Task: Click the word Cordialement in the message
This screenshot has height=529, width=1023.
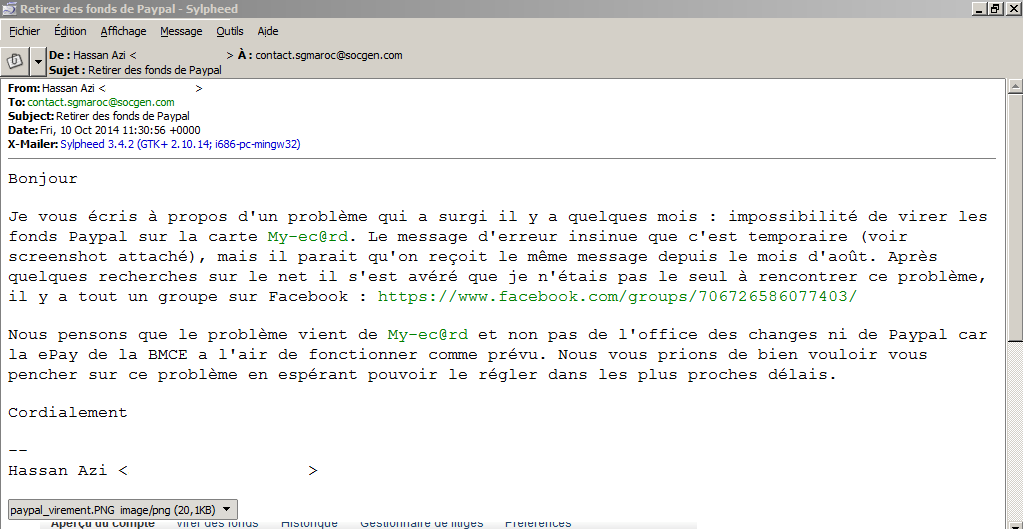Action: (x=68, y=412)
